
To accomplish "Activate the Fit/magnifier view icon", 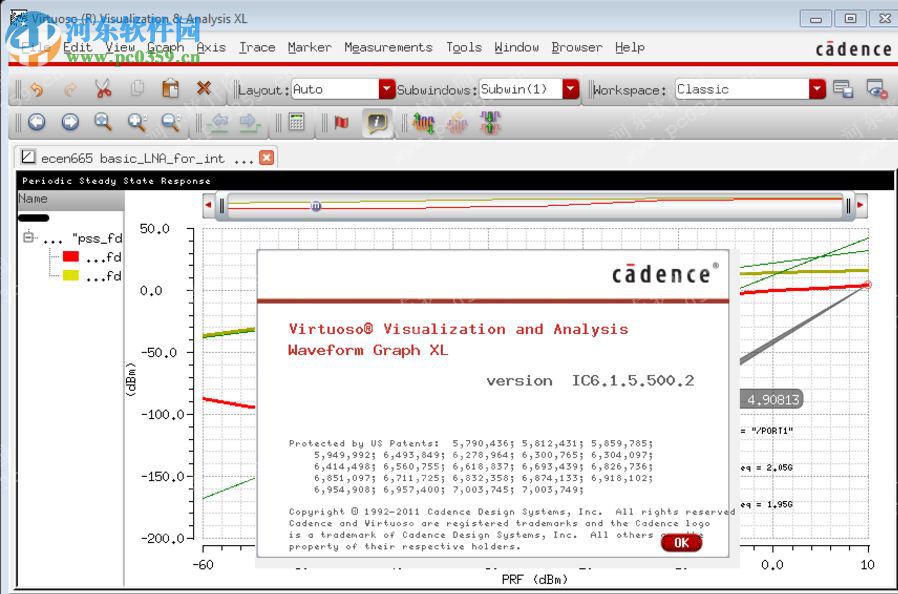I will [x=103, y=123].
